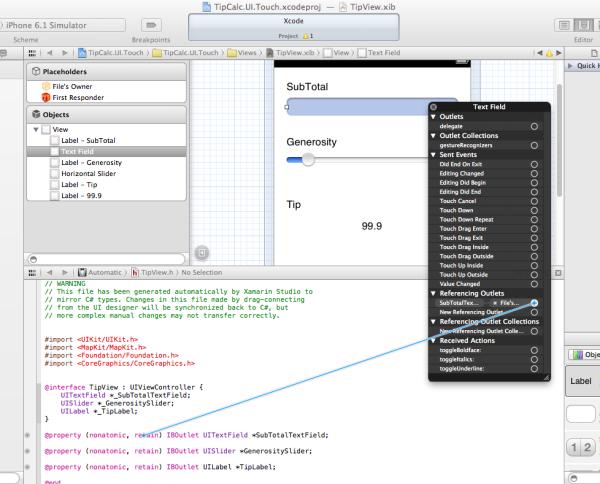
Task: Open the TipView.xib breadcrumb
Action: click(290, 53)
